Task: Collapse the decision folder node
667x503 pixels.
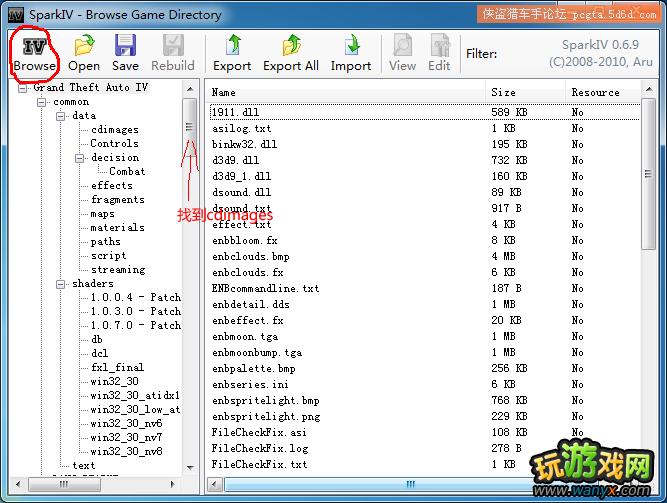Action: pos(79,158)
